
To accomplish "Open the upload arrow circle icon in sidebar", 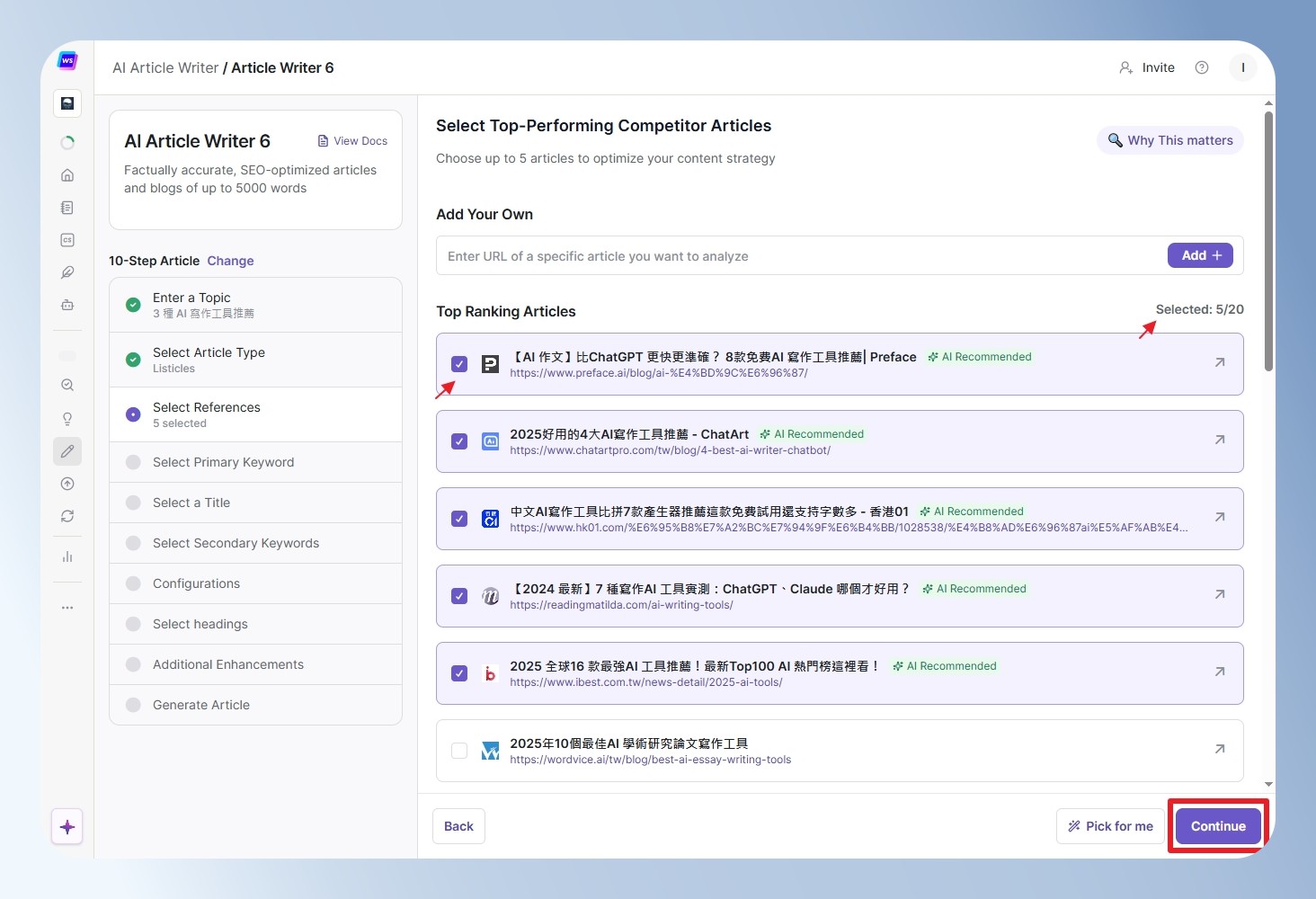I will point(67,484).
